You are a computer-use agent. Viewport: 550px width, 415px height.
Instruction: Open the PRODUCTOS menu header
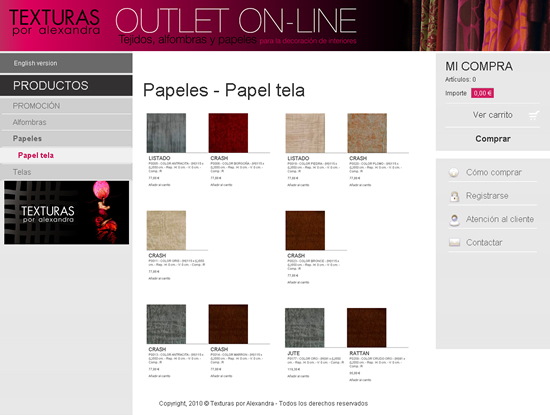click(x=66, y=86)
